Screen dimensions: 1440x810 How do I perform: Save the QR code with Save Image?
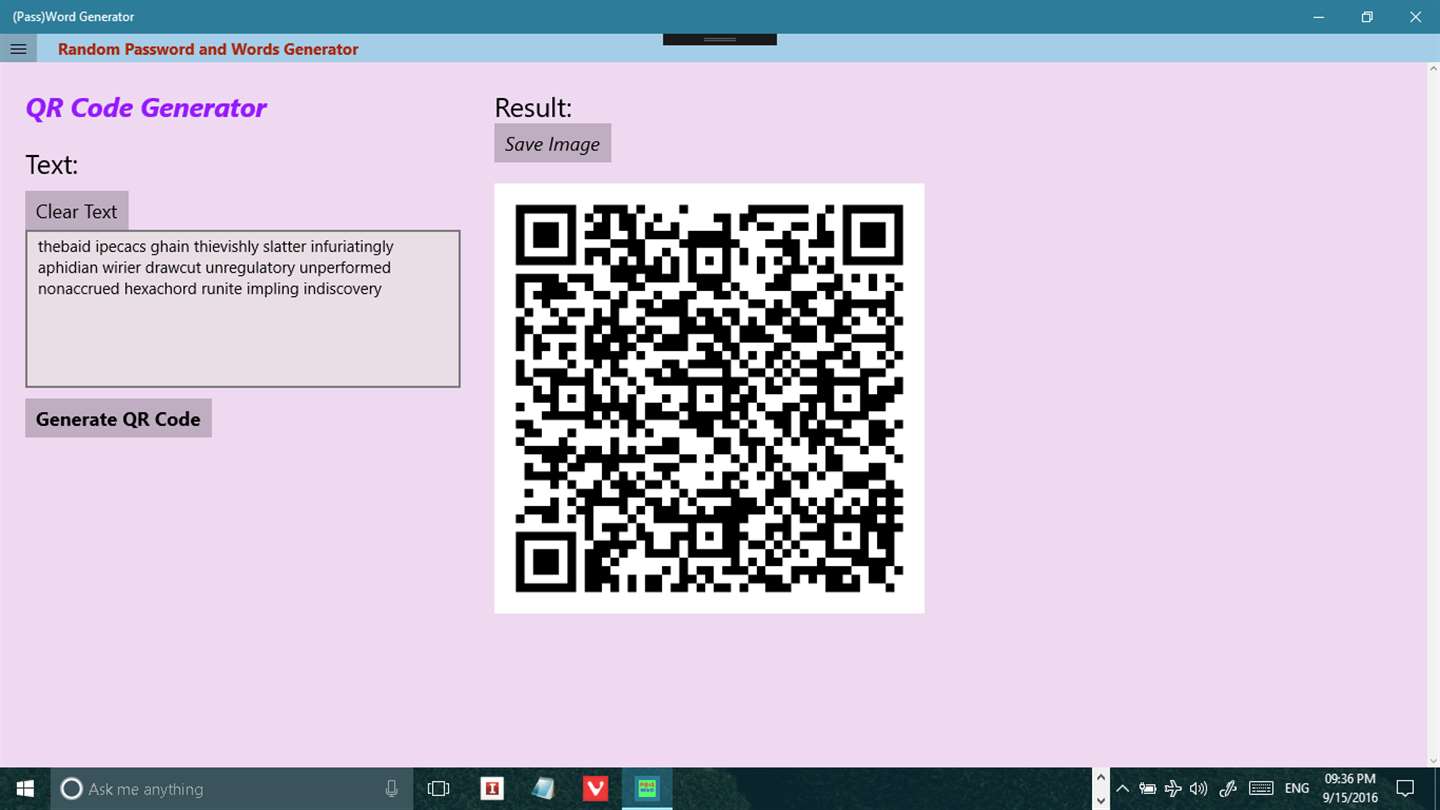pos(552,144)
